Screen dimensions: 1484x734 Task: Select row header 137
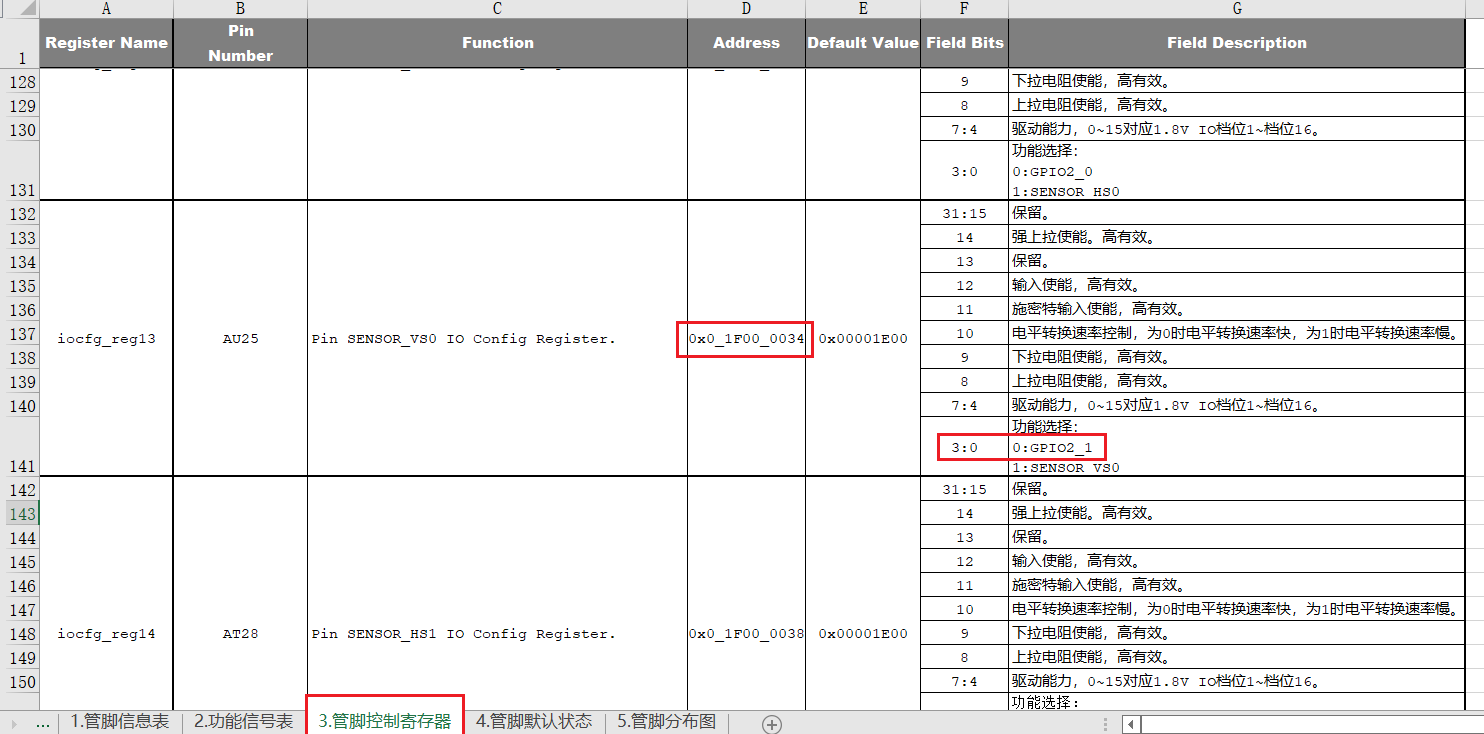click(20, 333)
